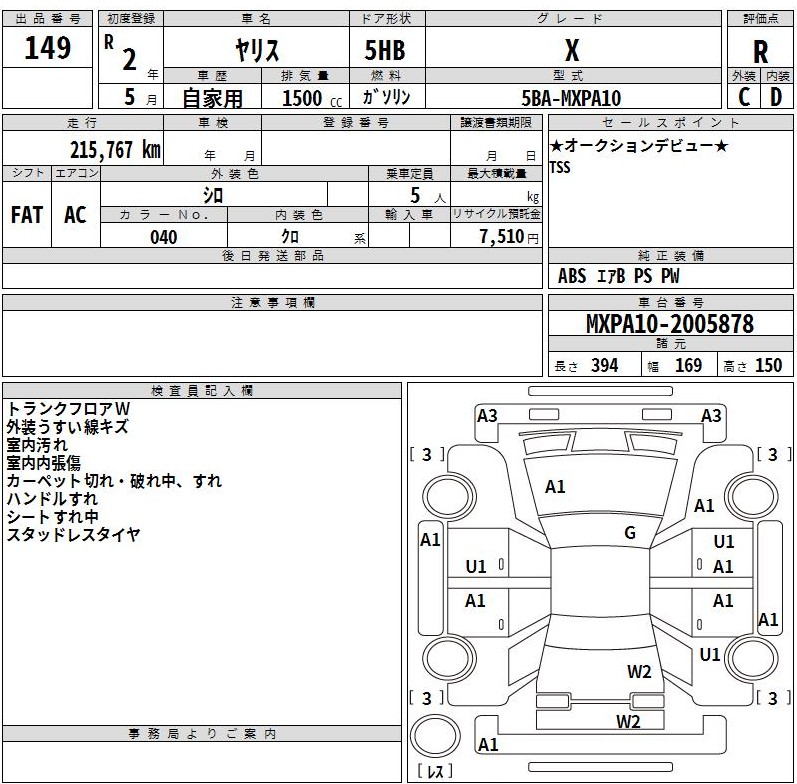Select note 室内汚れ
Screen dimensions: 797x784
click(x=37, y=444)
